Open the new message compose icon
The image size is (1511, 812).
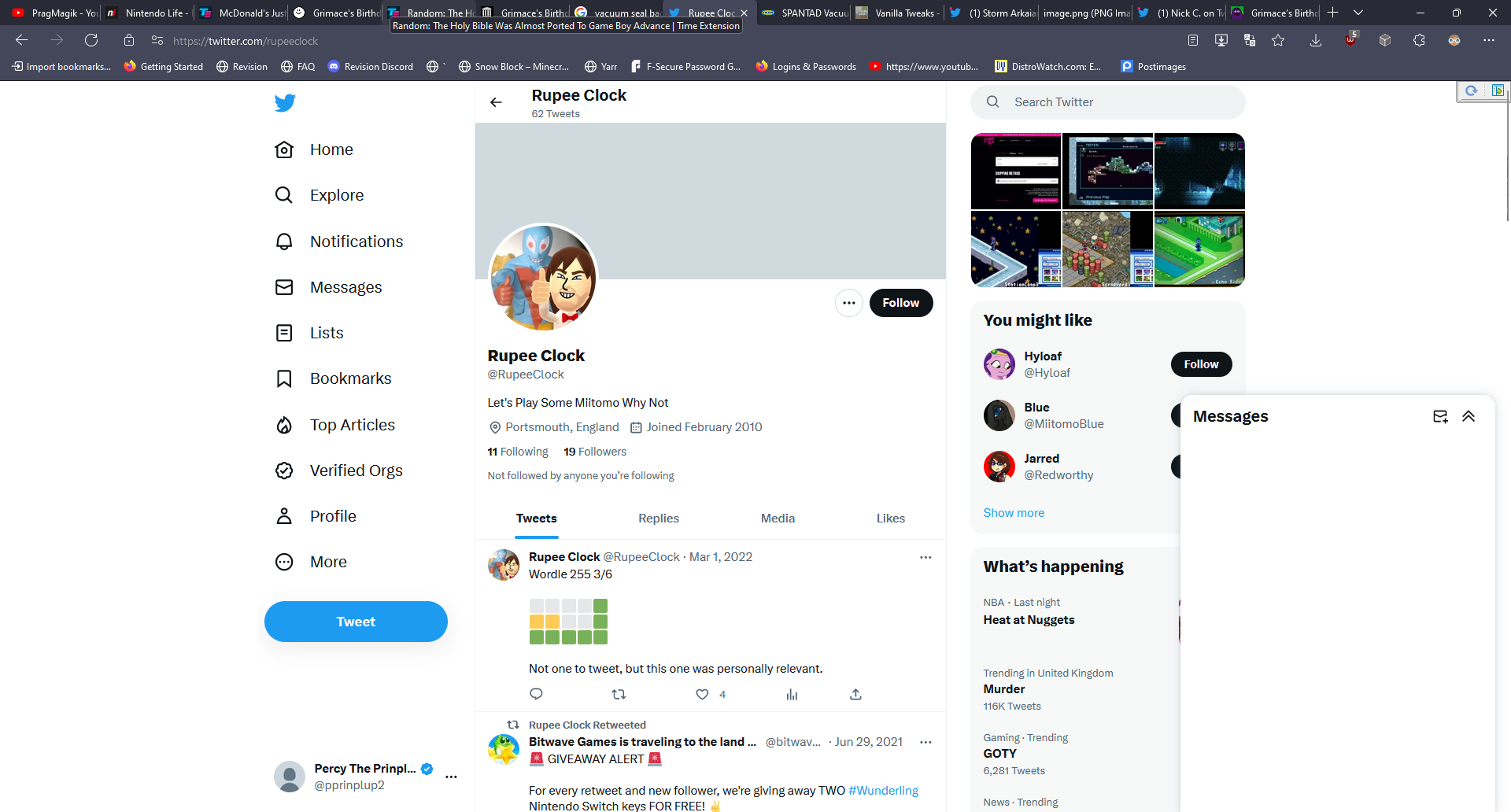[x=1440, y=416]
